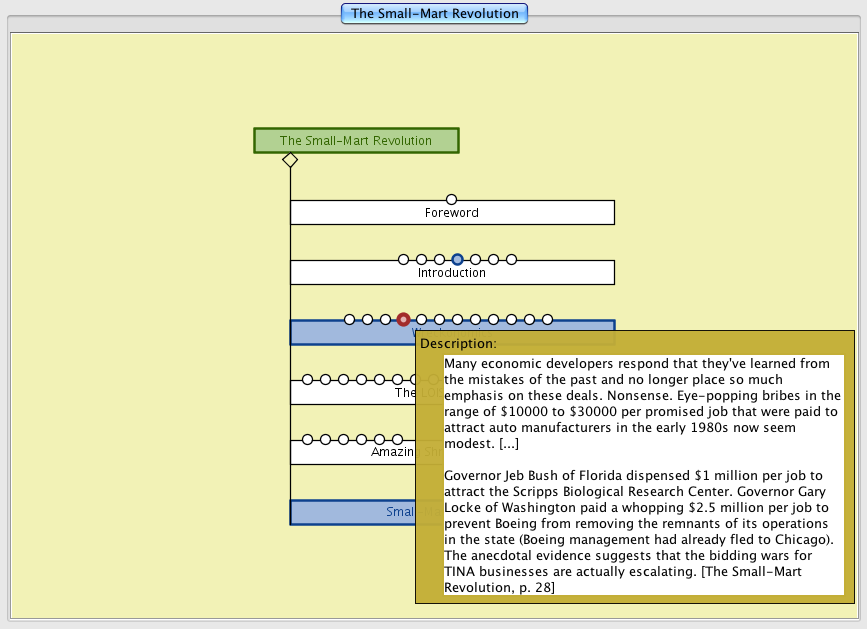Click The Small-Mart Revolution title tab
This screenshot has height=629, width=867.
point(434,14)
